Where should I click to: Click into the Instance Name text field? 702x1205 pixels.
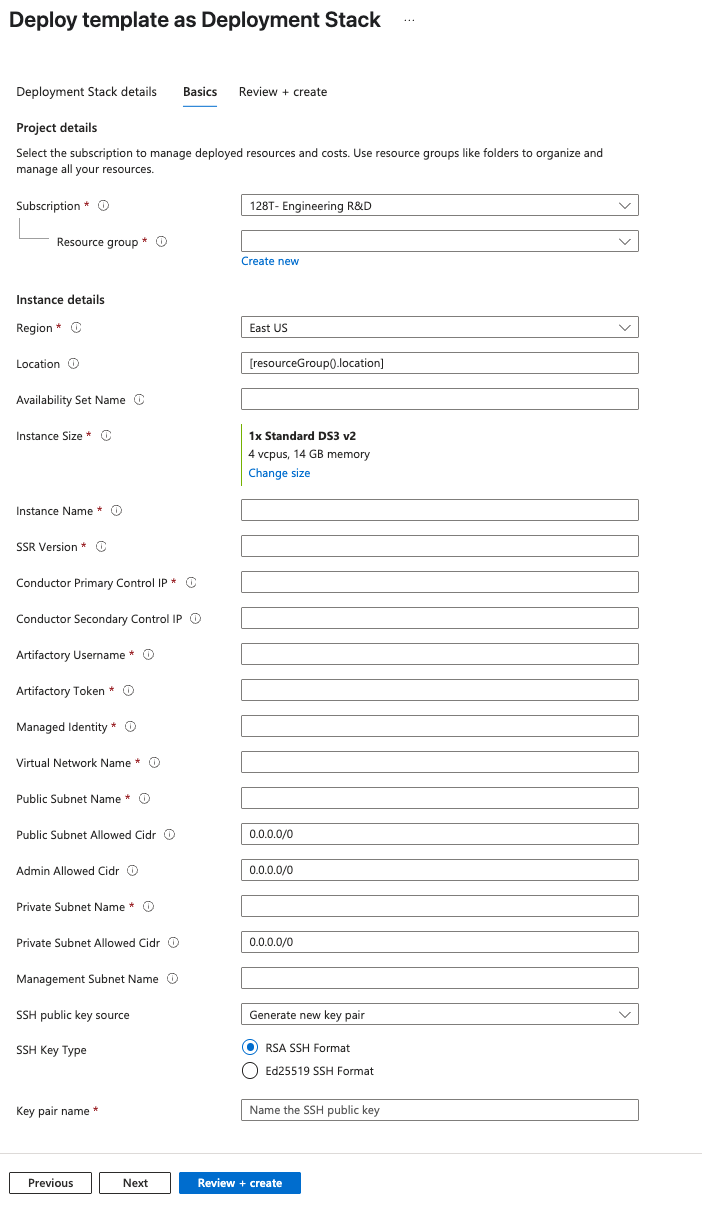point(439,510)
